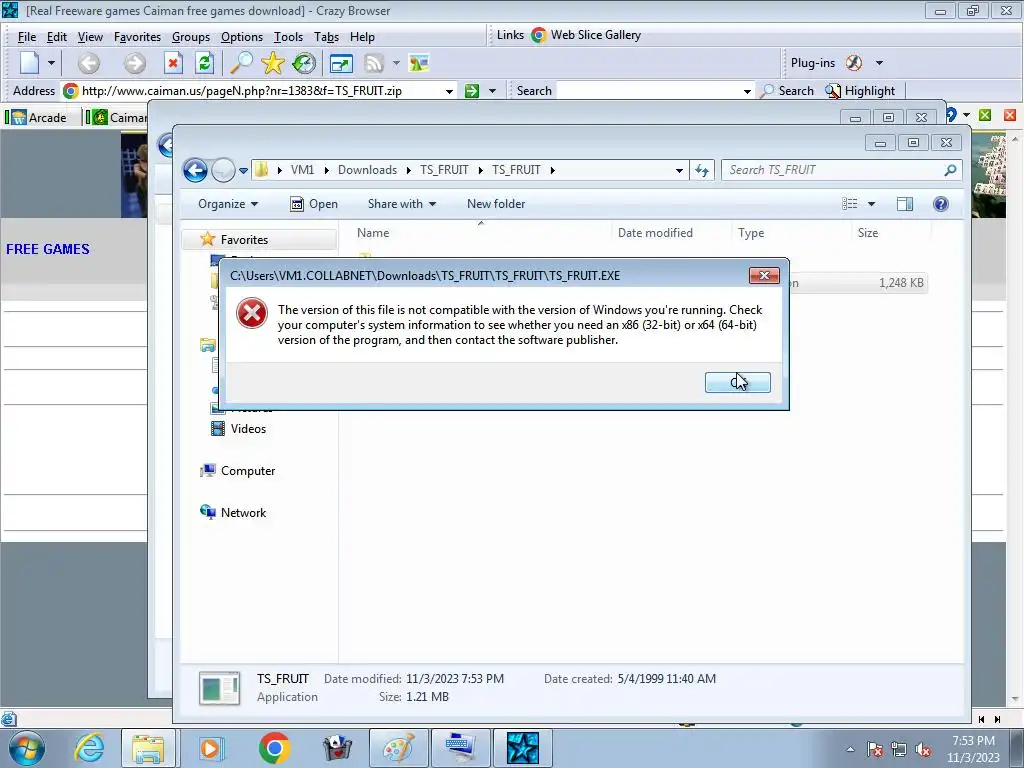This screenshot has width=1024, height=768.
Task: Launch Internet Explorer from the taskbar
Action: 88,748
